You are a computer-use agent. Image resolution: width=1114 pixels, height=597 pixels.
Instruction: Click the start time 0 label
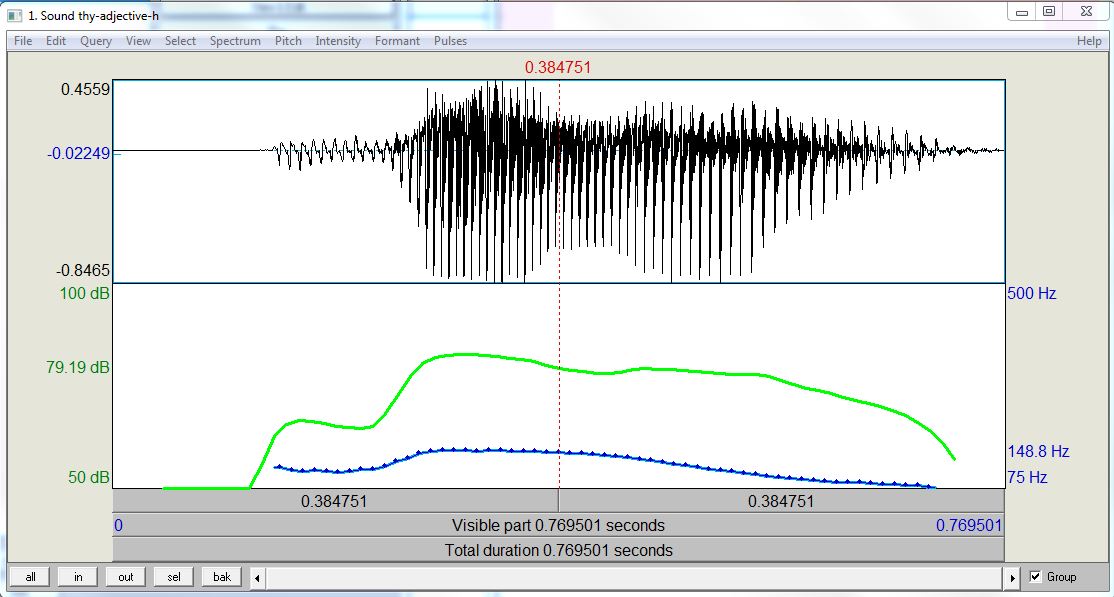click(119, 526)
